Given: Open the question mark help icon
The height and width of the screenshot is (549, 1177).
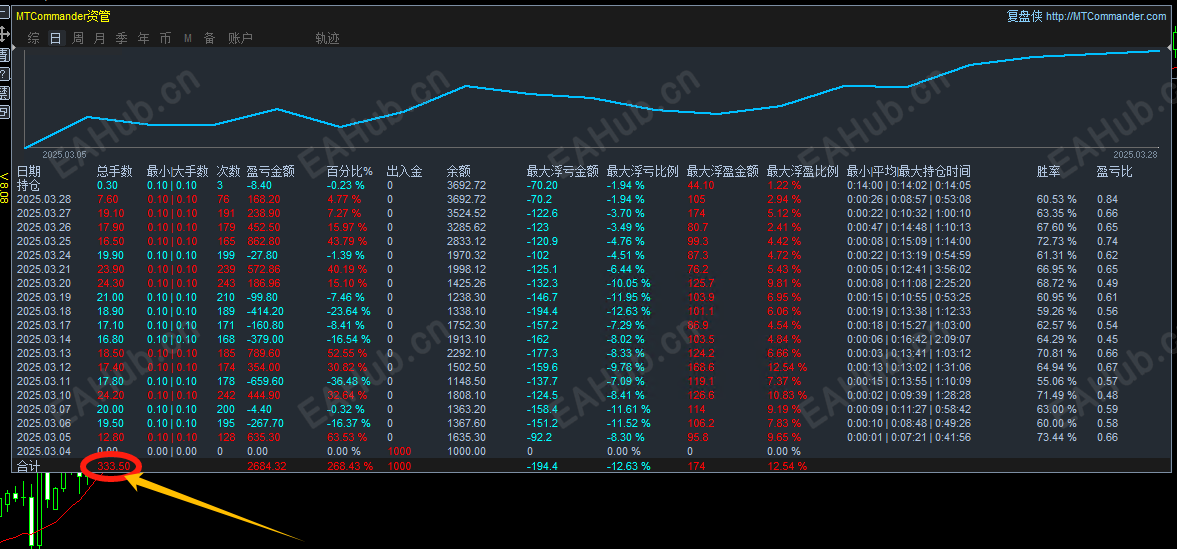Looking at the screenshot, I should pos(4,74).
